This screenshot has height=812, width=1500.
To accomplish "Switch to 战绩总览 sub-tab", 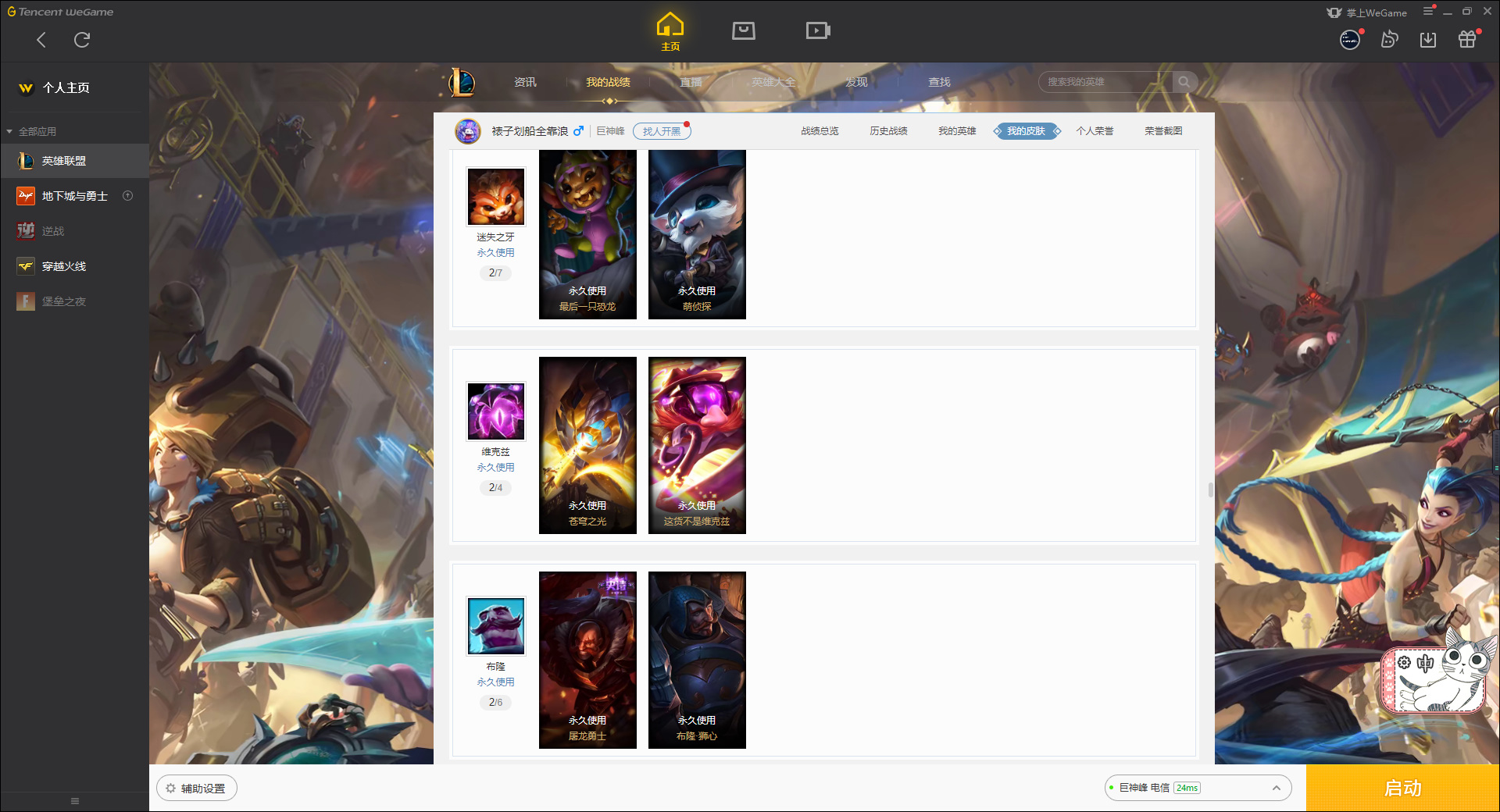I will click(x=820, y=131).
